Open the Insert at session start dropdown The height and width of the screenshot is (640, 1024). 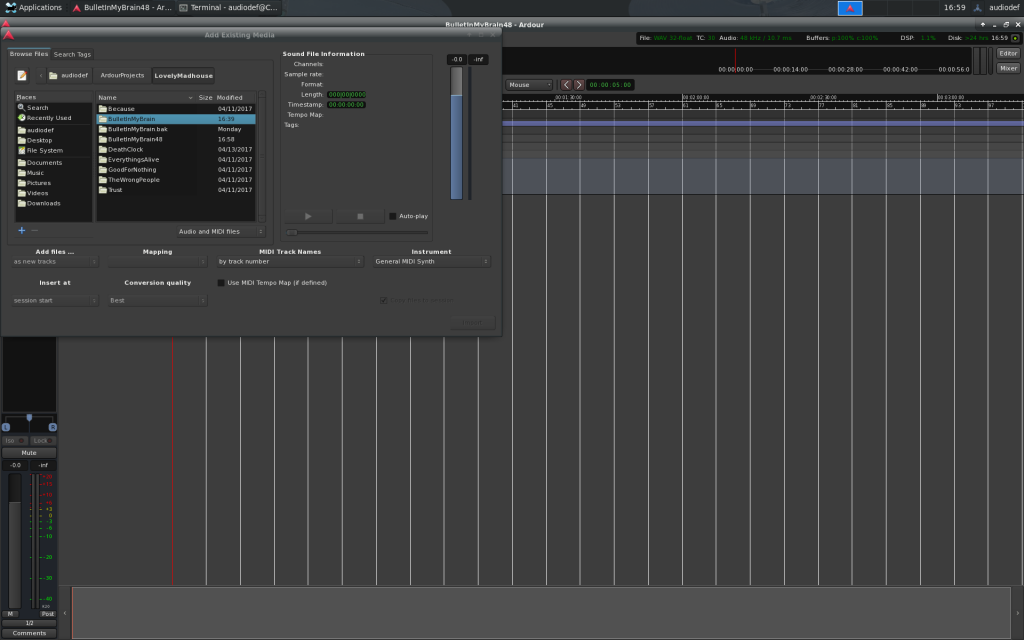(55, 301)
